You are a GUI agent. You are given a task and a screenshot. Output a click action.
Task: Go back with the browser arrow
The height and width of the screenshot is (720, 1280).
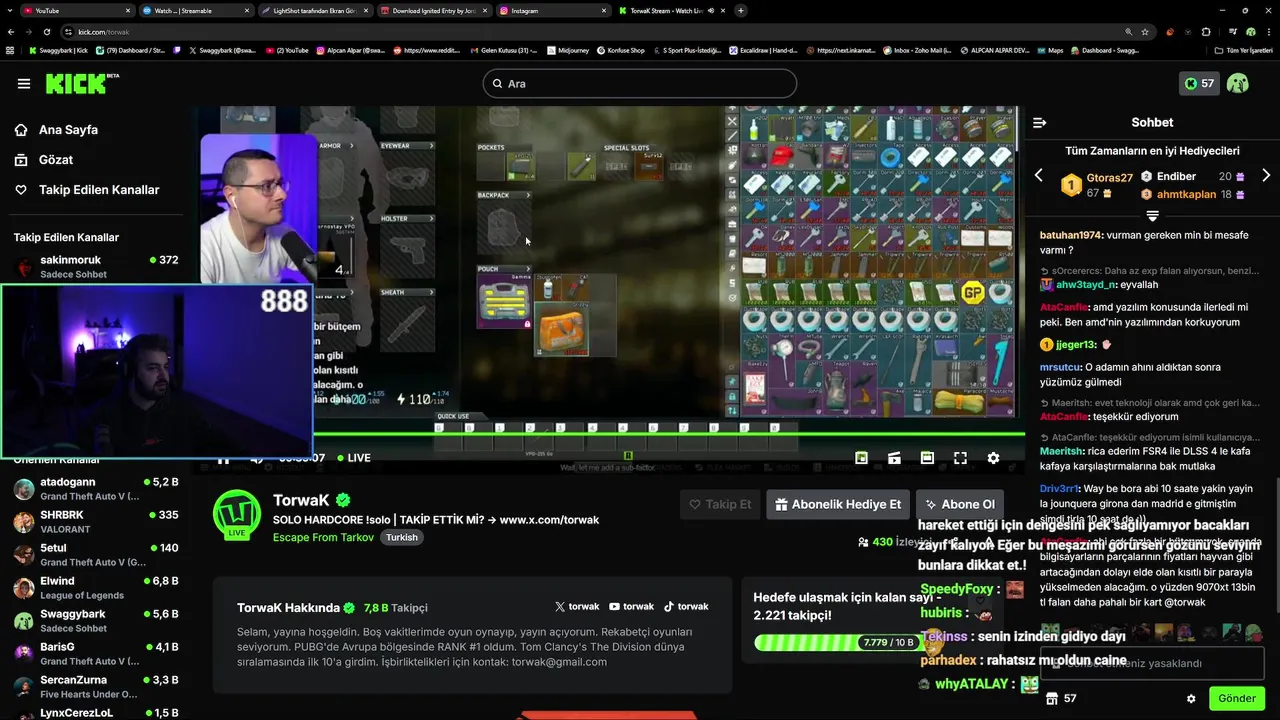tap(10, 32)
